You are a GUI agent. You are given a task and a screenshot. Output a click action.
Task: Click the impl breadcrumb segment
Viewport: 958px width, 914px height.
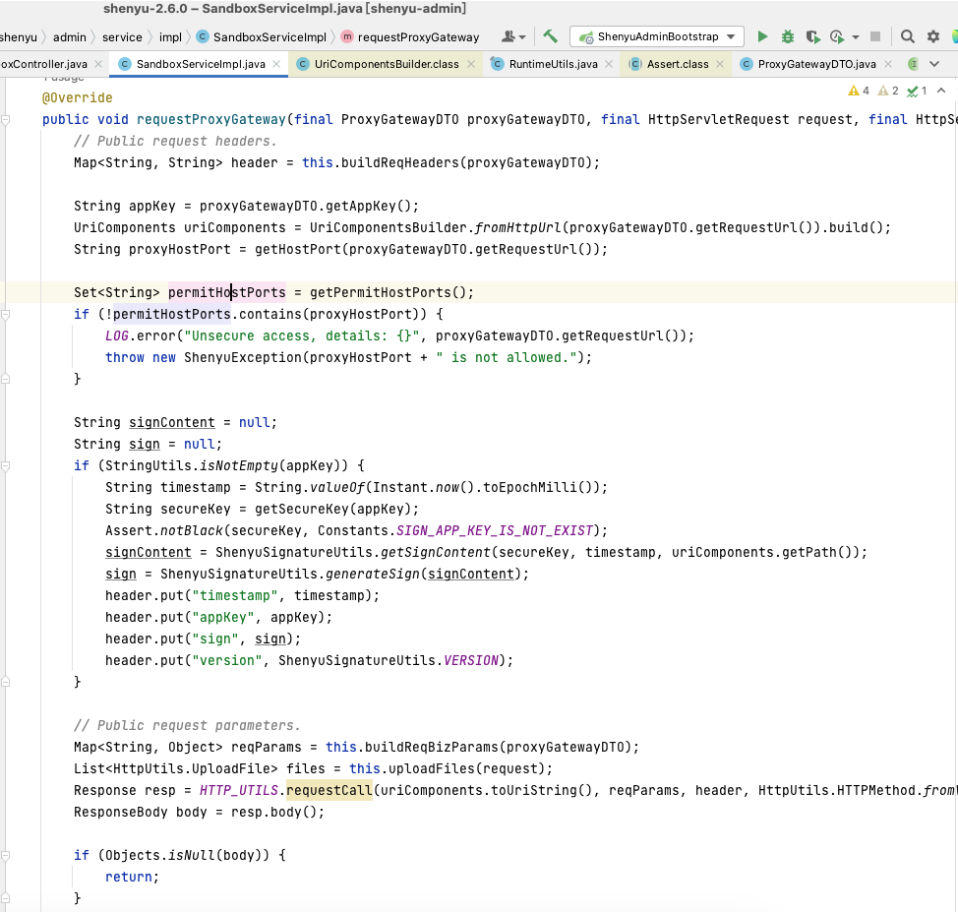point(170,37)
